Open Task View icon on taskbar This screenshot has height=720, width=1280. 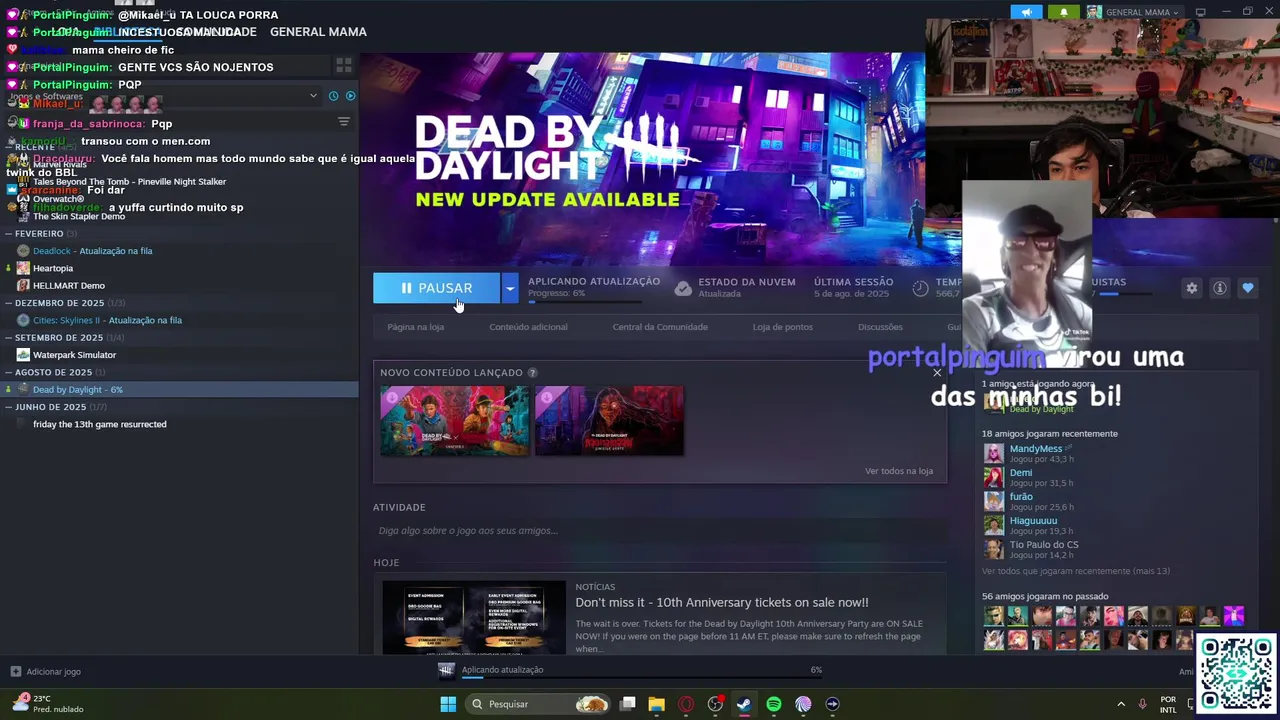(x=627, y=704)
